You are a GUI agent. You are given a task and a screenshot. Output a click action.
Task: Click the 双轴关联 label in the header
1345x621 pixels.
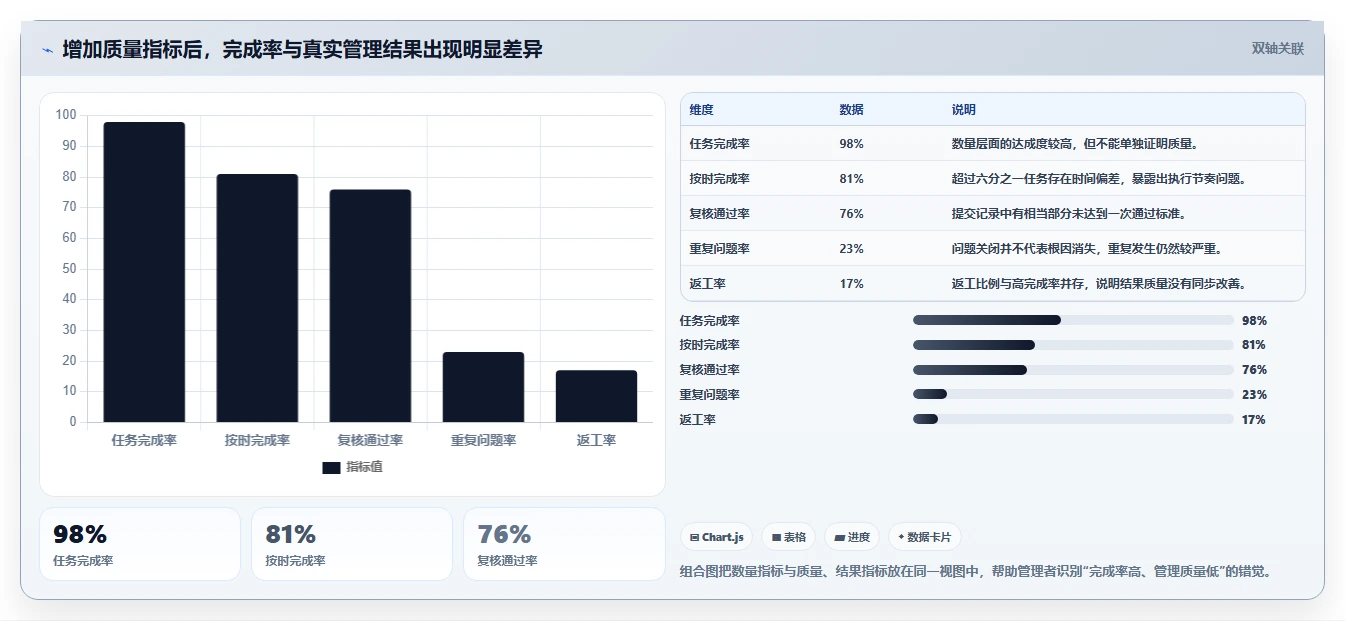click(x=1278, y=49)
